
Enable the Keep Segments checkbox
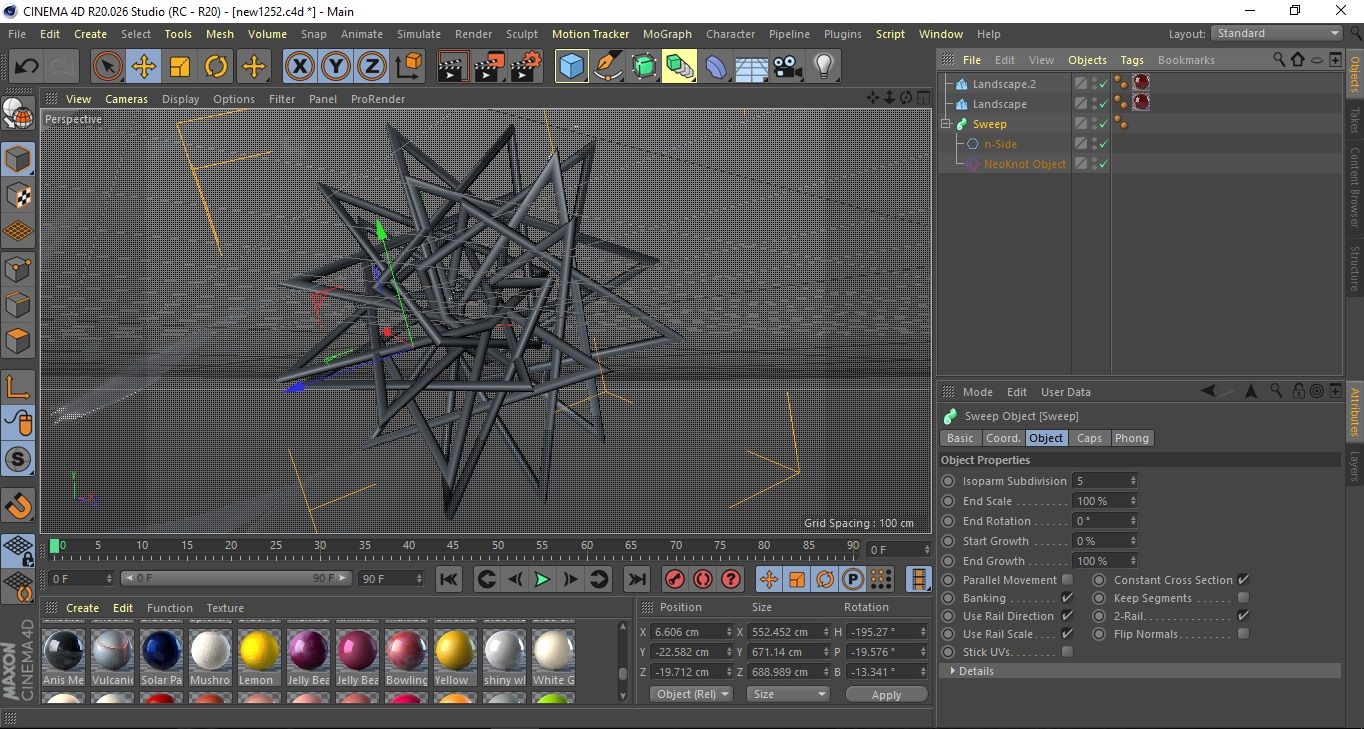pyautogui.click(x=1243, y=598)
